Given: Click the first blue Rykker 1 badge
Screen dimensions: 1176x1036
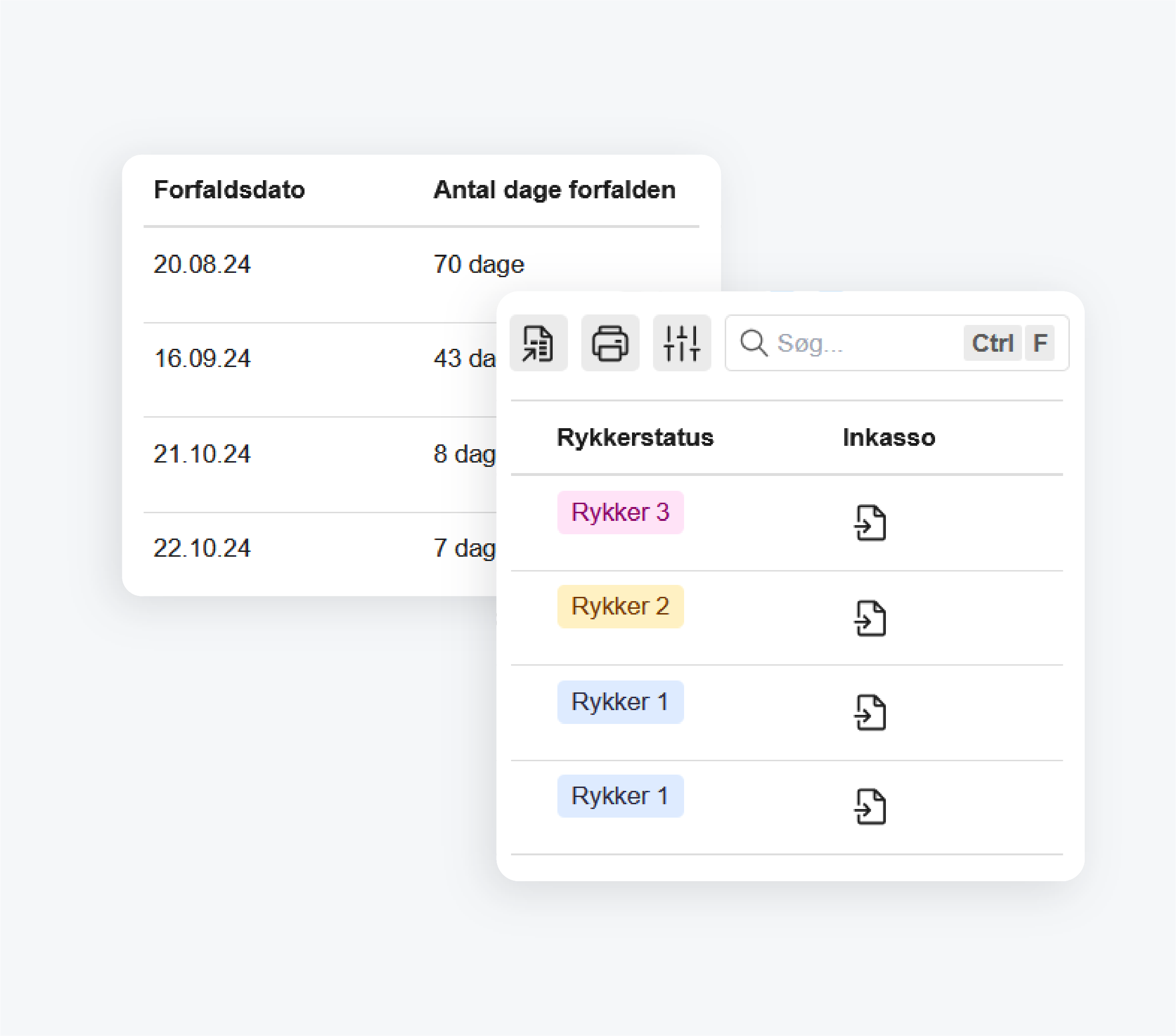Looking at the screenshot, I should pos(620,702).
